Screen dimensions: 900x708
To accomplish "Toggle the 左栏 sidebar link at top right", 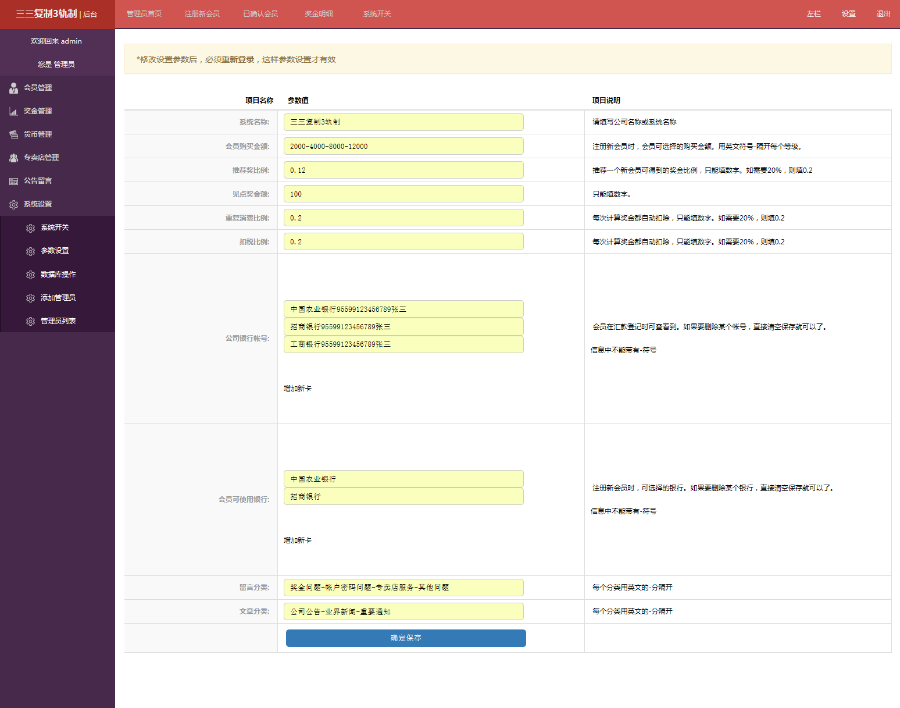I will 813,14.
